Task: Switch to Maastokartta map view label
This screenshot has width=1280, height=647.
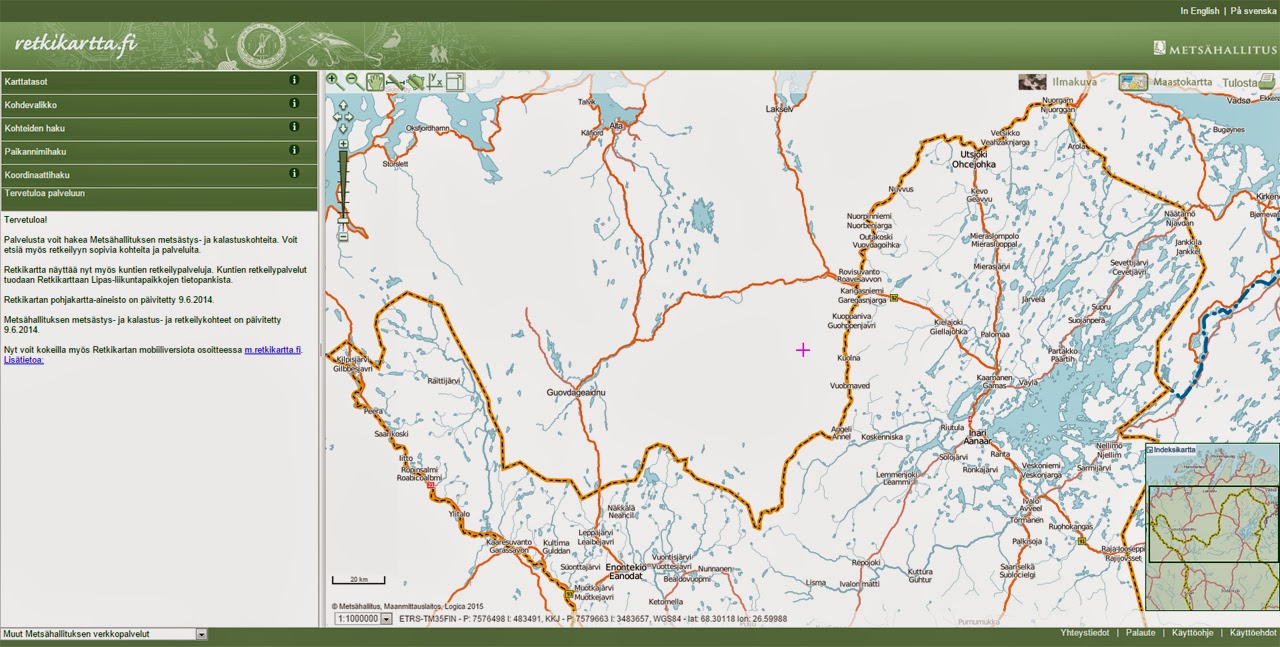Action: [x=1183, y=82]
